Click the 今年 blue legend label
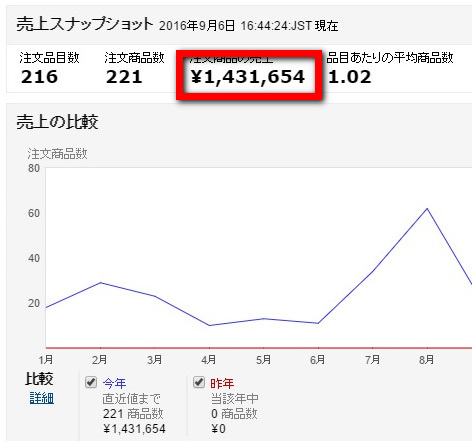The width and height of the screenshot is (472, 444). (114, 383)
